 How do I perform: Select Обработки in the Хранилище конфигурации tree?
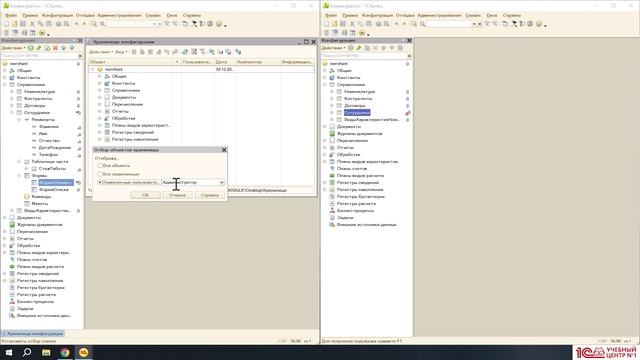point(123,118)
